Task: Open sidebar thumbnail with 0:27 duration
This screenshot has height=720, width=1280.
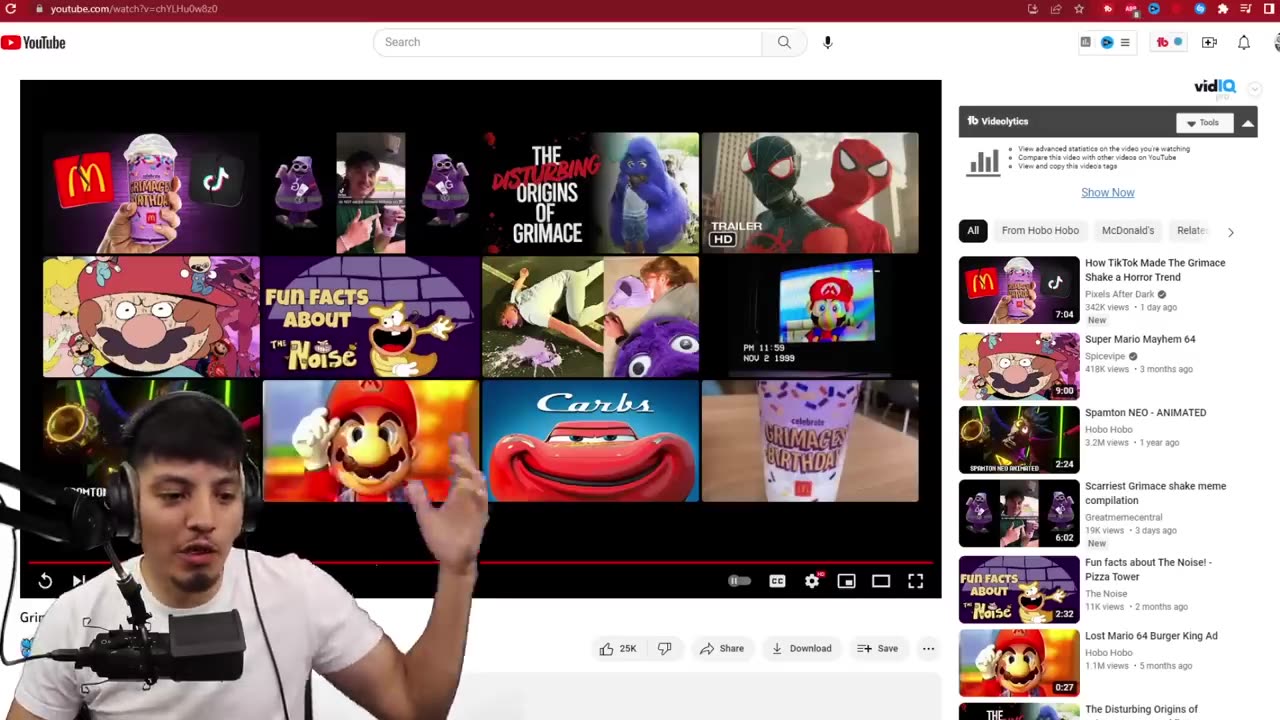Action: (x=1019, y=662)
